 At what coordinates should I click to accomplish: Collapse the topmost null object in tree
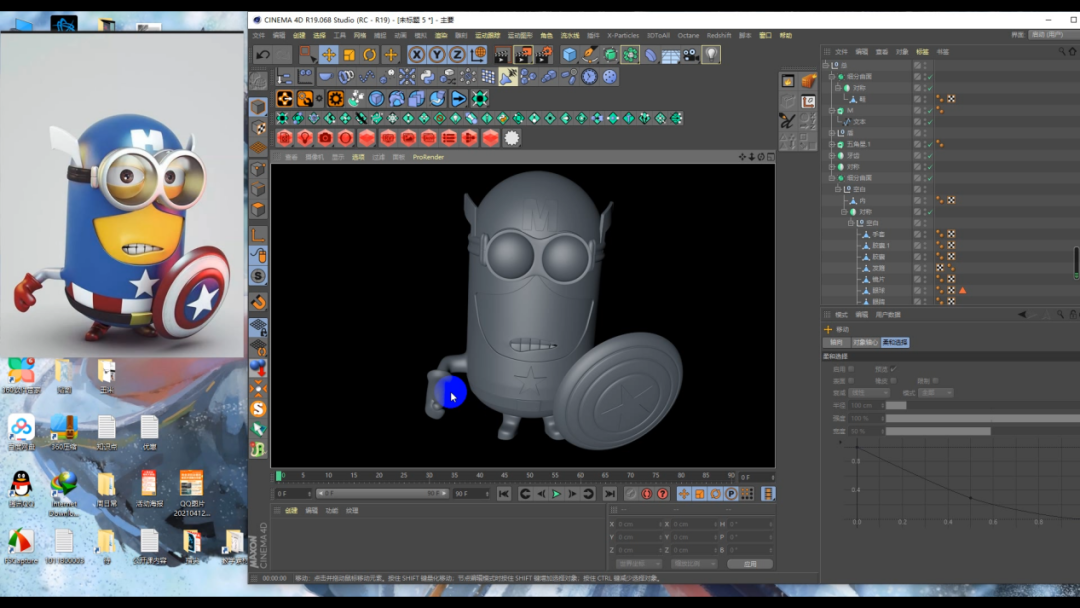pos(826,65)
